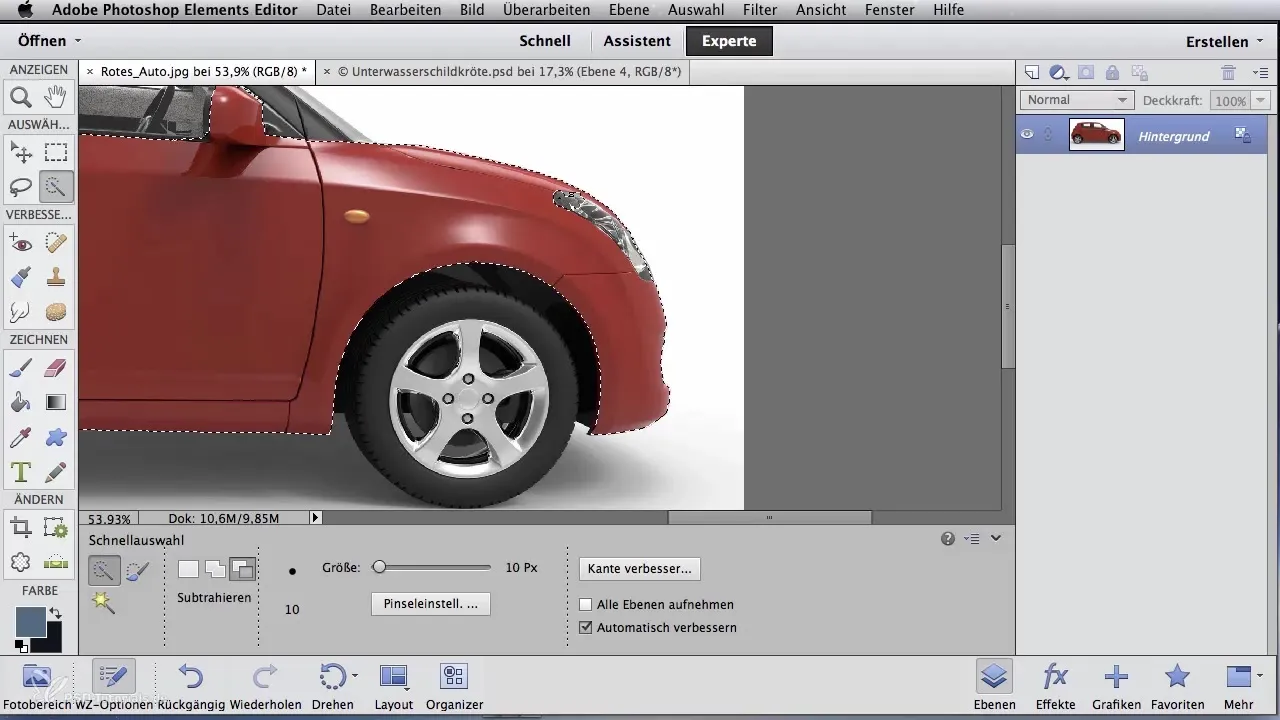The height and width of the screenshot is (720, 1280).
Task: Switch to Magic Wand in tool options
Action: pyautogui.click(x=102, y=601)
